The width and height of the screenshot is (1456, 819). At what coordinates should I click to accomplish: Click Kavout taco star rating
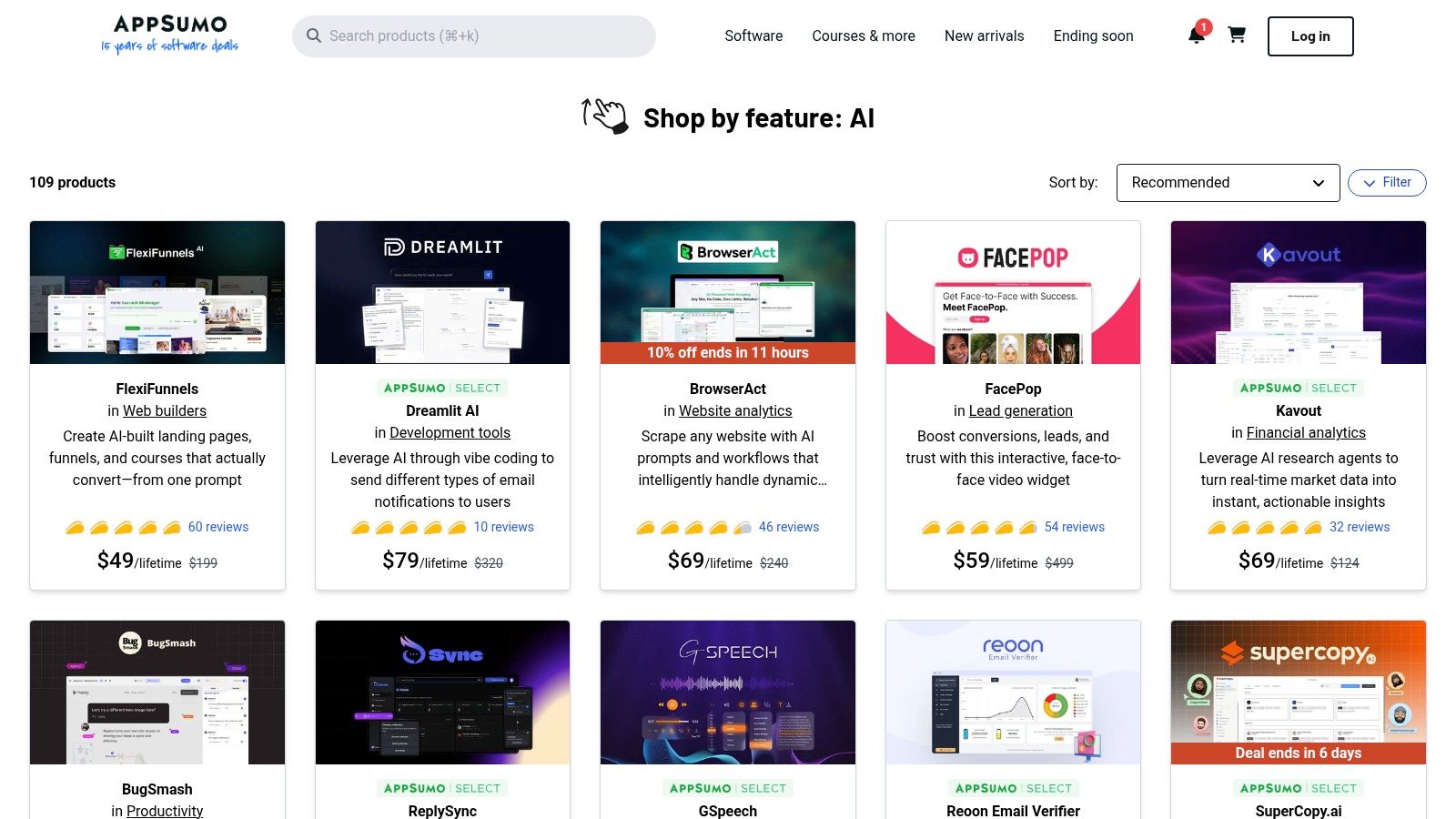coord(1265,527)
